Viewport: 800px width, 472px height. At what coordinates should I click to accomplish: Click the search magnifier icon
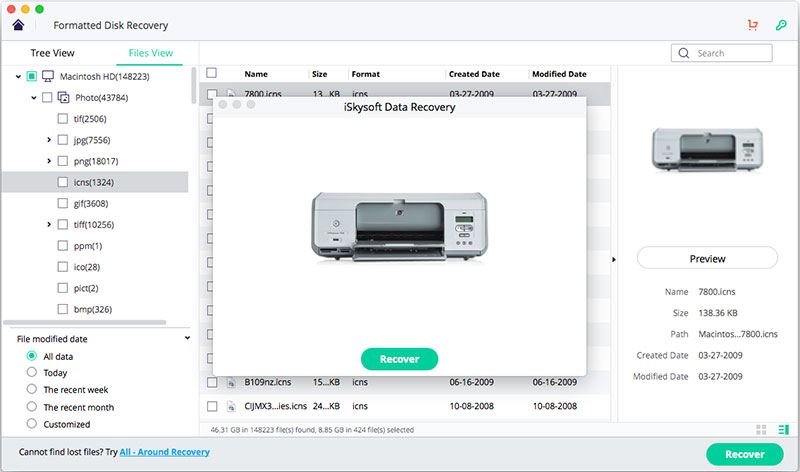tap(684, 53)
